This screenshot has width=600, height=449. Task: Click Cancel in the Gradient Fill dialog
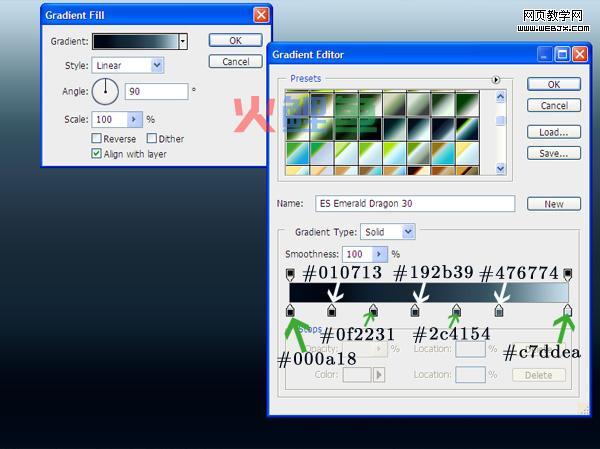coord(235,62)
